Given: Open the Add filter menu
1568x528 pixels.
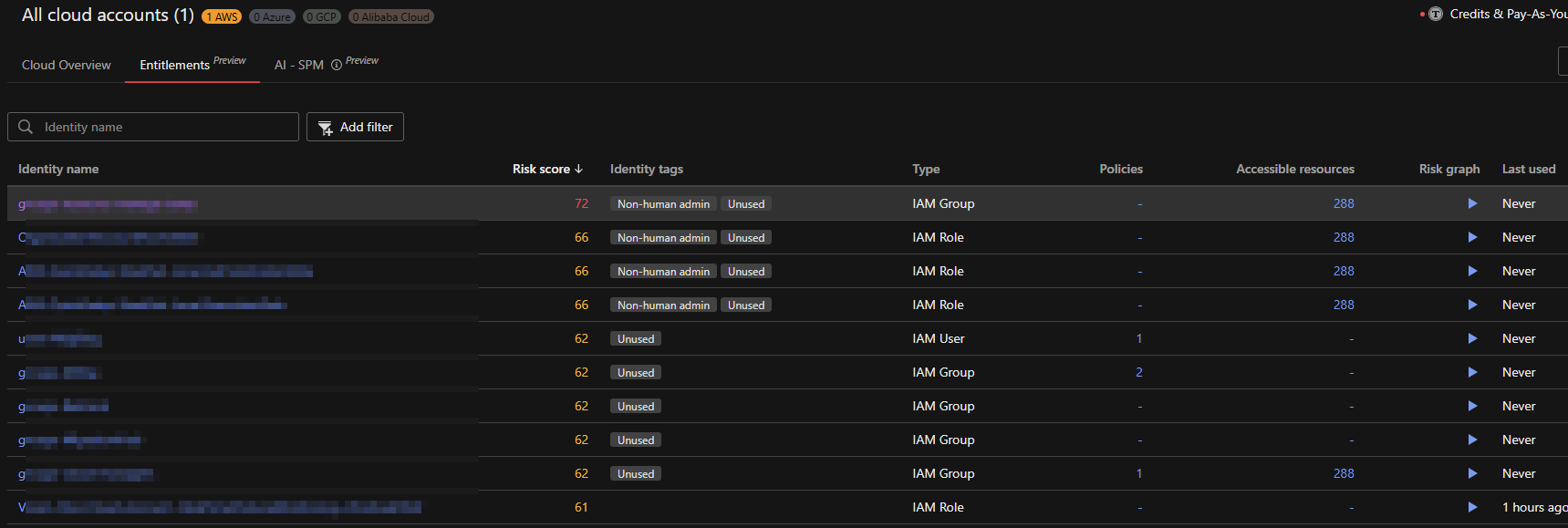Looking at the screenshot, I should pyautogui.click(x=355, y=127).
